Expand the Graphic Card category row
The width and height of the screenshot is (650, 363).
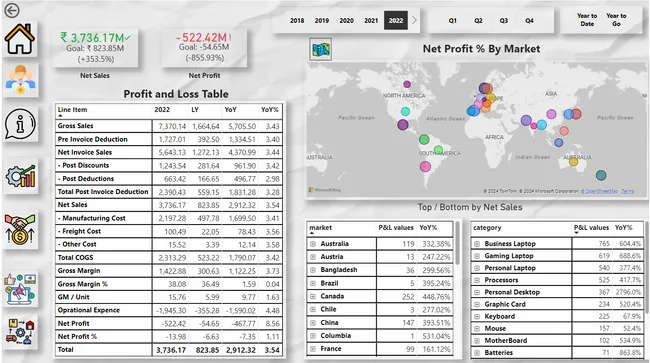[x=477, y=305]
